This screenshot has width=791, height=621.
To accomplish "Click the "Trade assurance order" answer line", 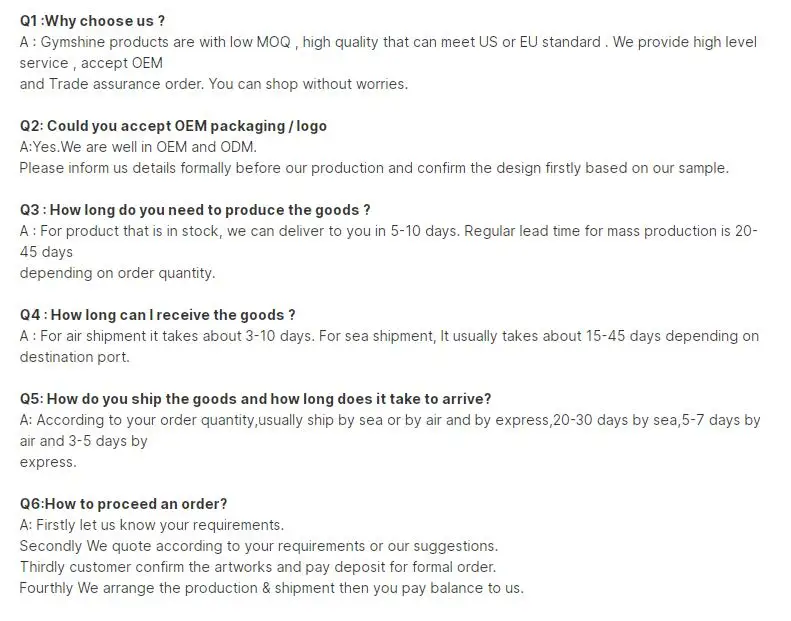I will click(213, 84).
